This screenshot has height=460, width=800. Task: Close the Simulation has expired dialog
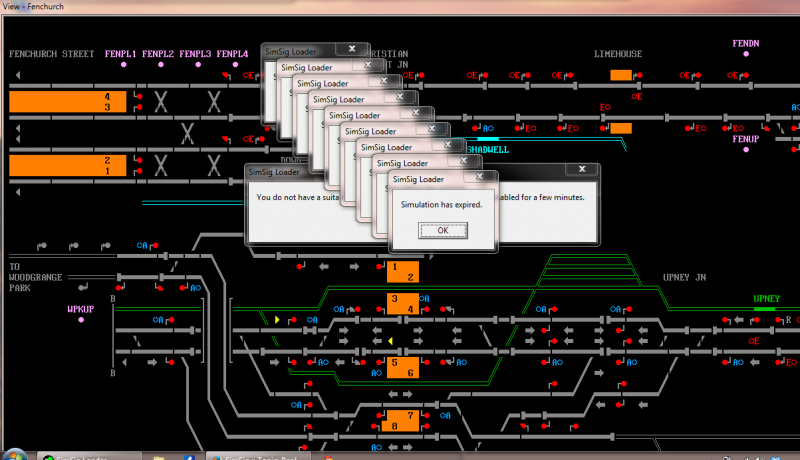[480, 176]
